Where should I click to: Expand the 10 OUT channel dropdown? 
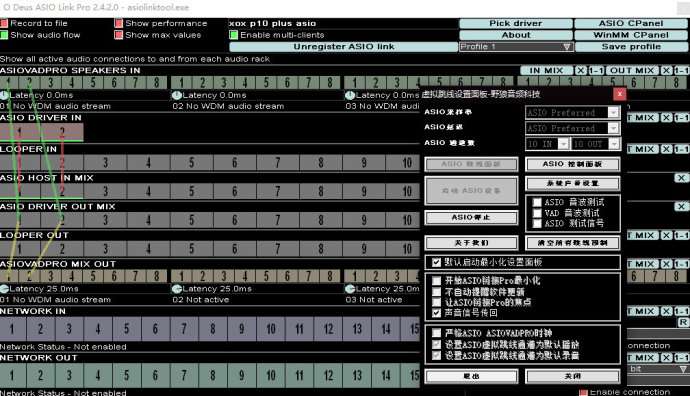[x=614, y=144]
